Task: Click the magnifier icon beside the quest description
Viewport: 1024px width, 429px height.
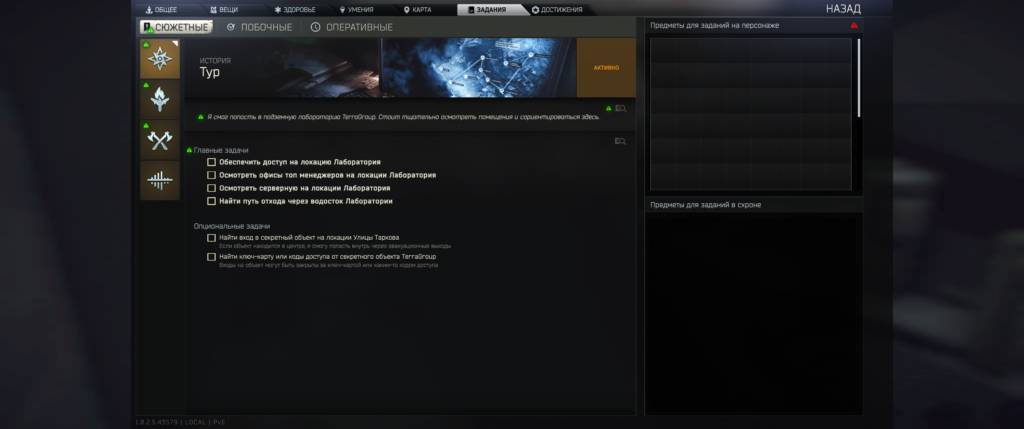Action: click(x=621, y=108)
